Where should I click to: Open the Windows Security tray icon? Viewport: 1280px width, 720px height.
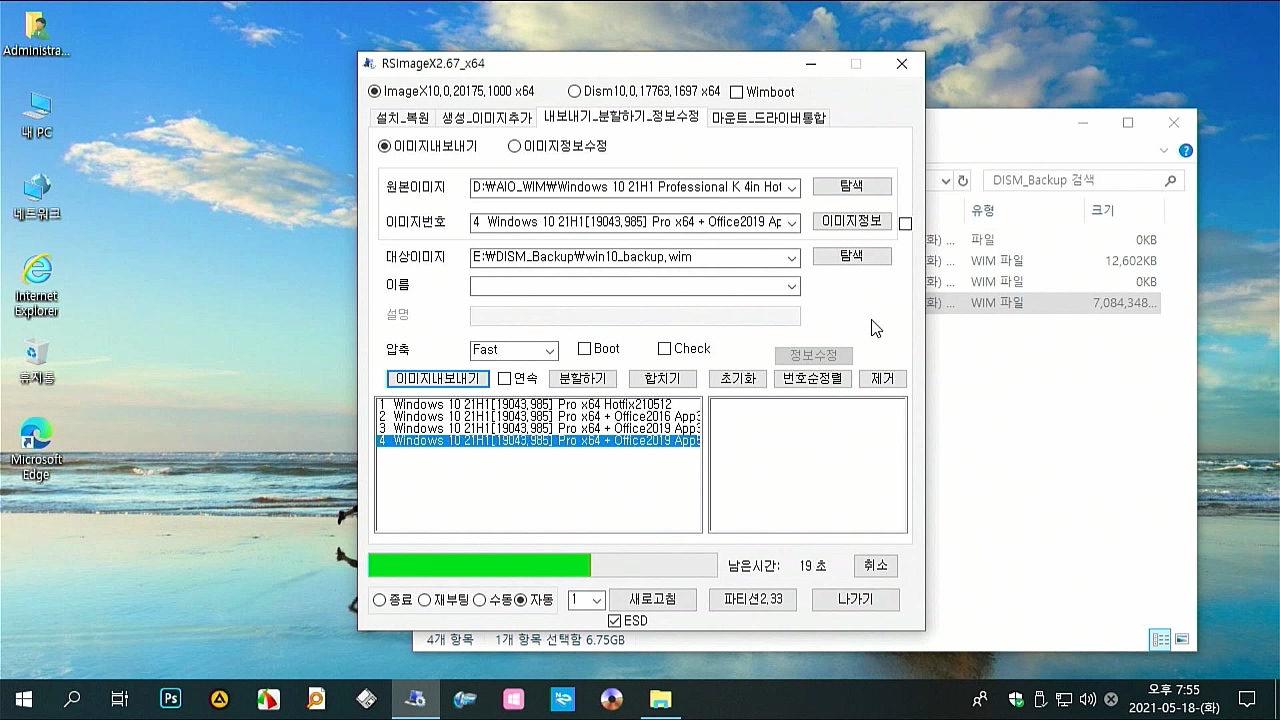point(1016,700)
